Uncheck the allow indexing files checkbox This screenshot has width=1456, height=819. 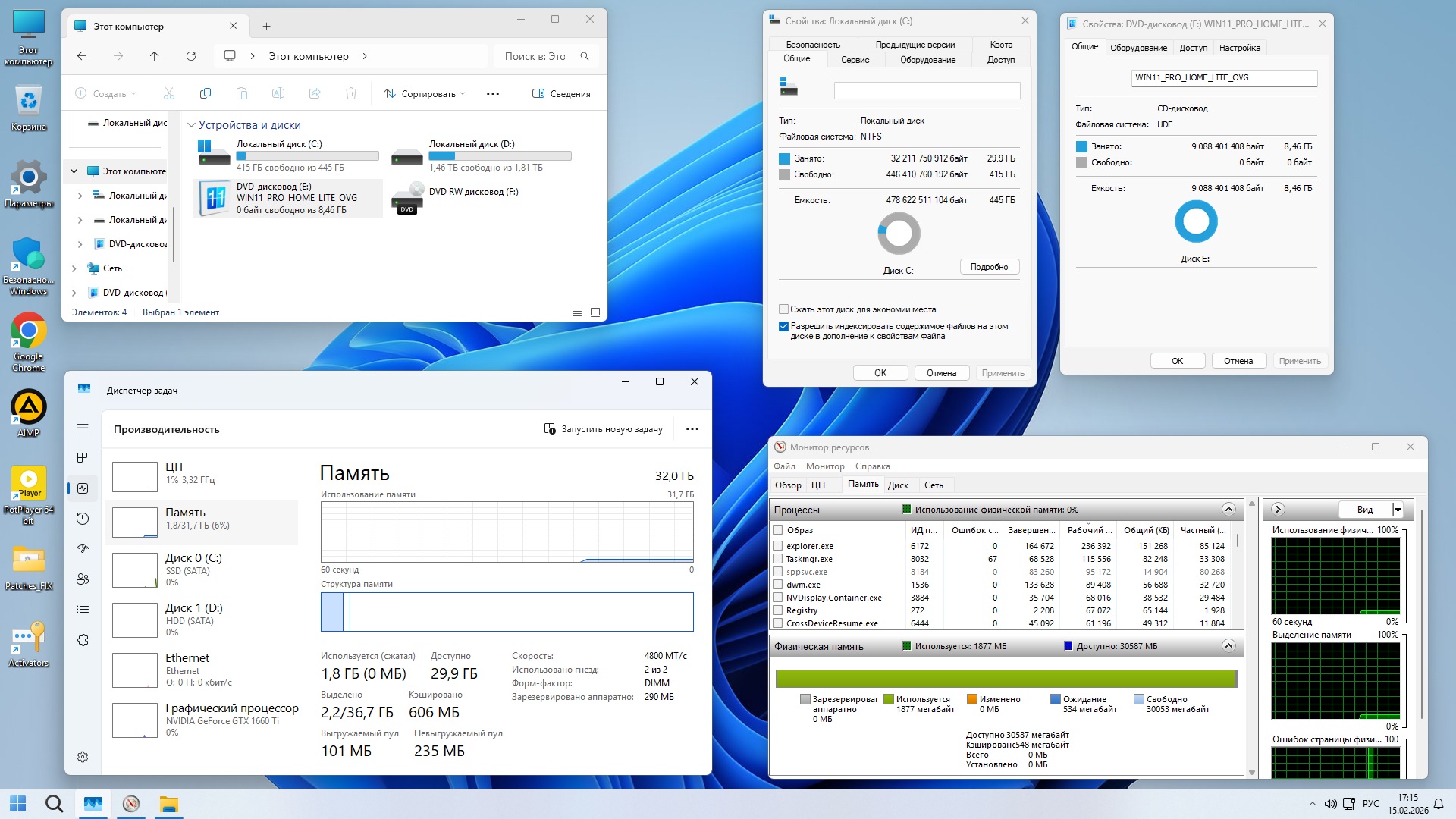[x=783, y=326]
